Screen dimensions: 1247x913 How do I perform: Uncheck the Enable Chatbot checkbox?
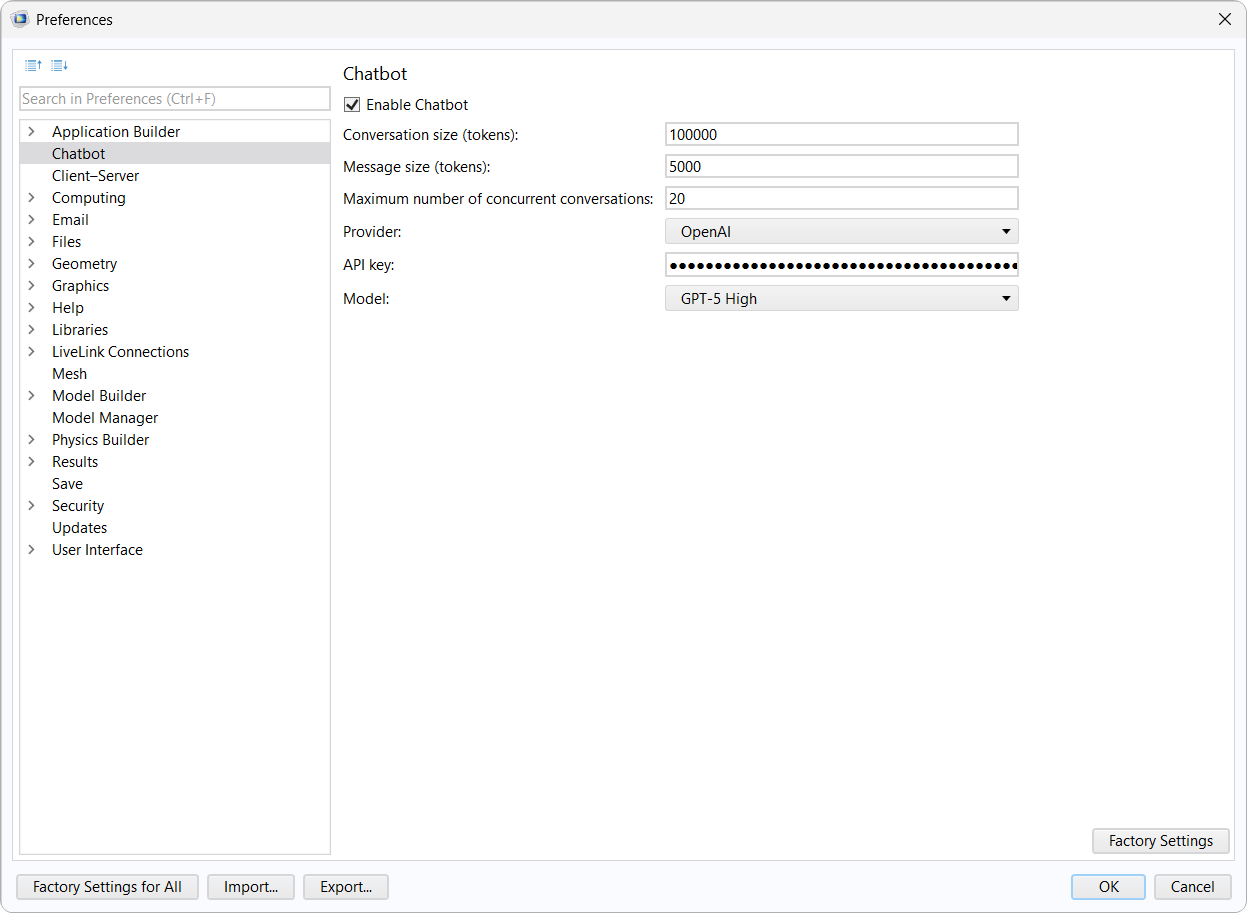click(x=352, y=105)
